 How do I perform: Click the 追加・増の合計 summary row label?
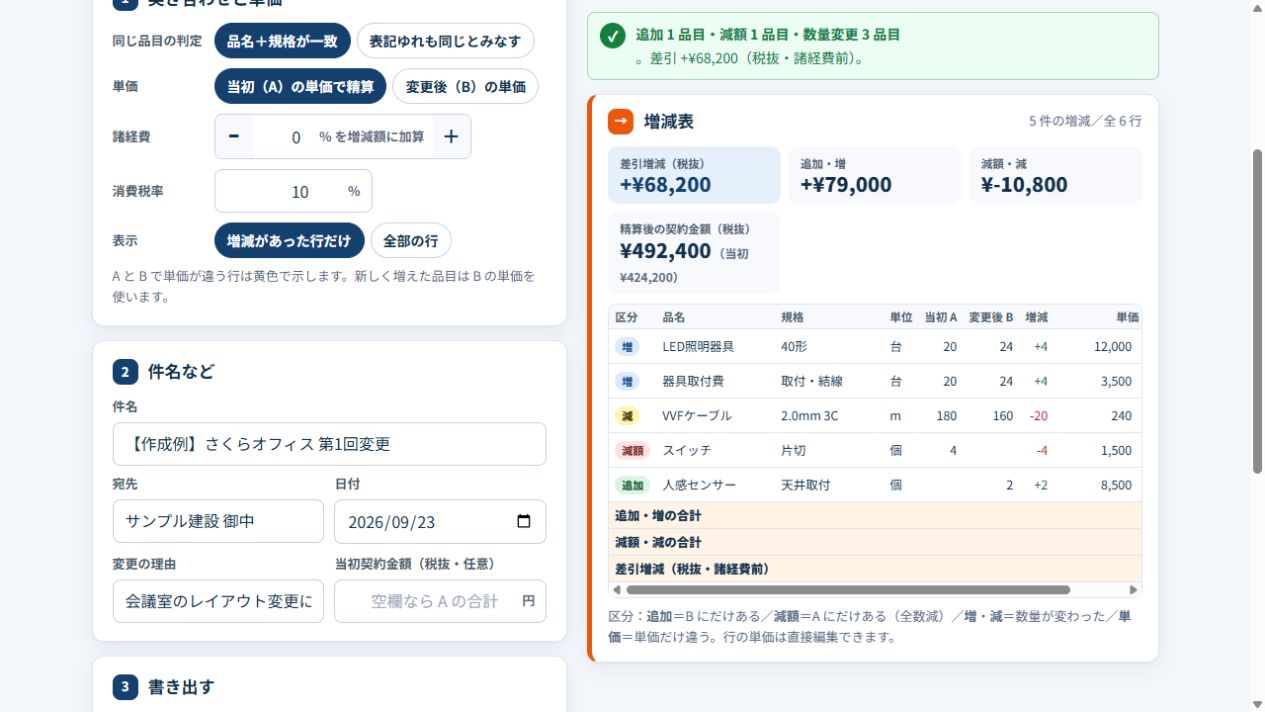pyautogui.click(x=658, y=515)
